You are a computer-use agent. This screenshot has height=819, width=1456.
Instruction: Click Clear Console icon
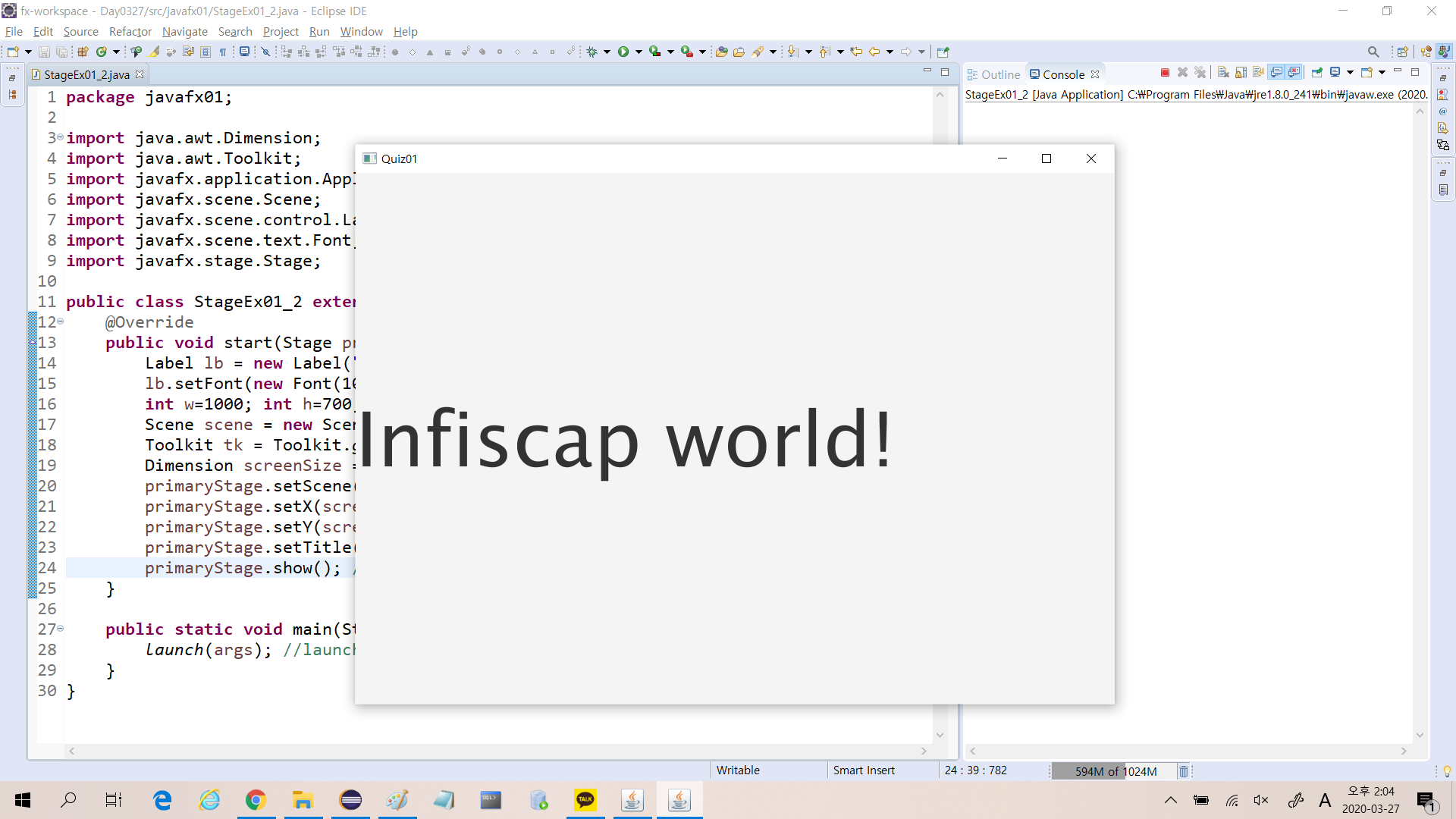point(1223,73)
